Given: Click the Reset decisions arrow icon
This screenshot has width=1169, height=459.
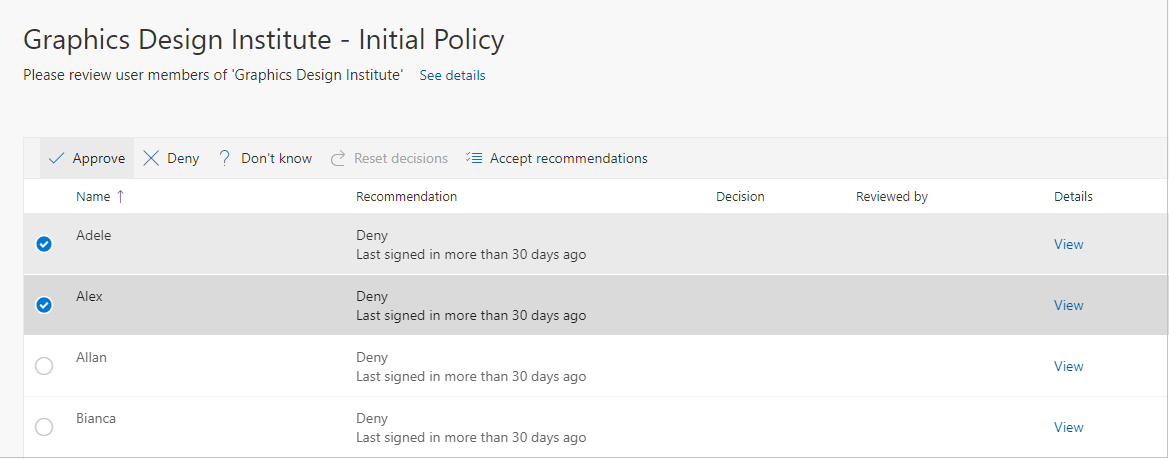Looking at the screenshot, I should pyautogui.click(x=338, y=158).
